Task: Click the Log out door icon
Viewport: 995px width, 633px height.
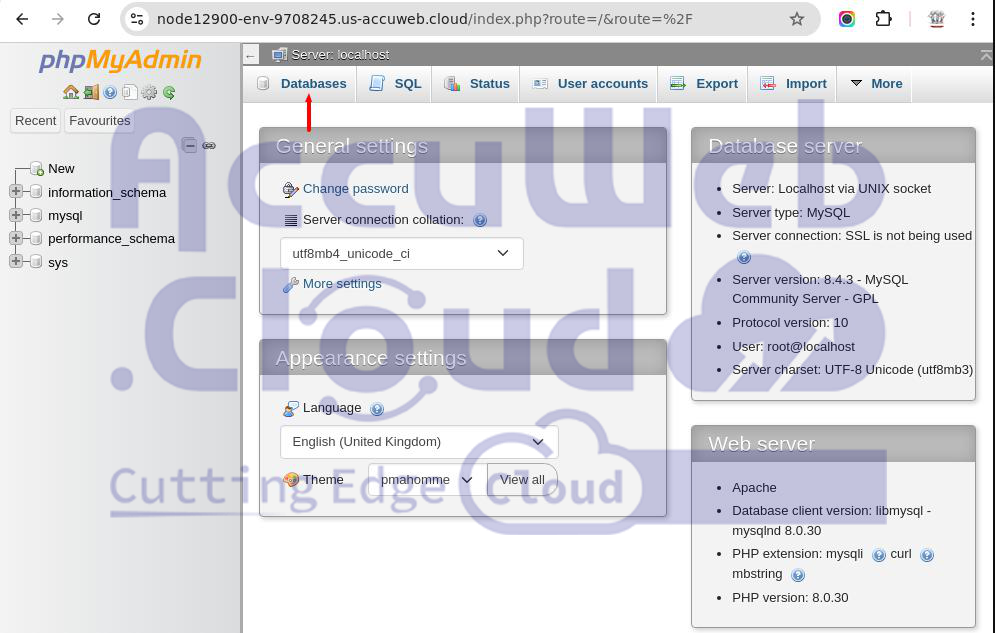Action: [90, 92]
